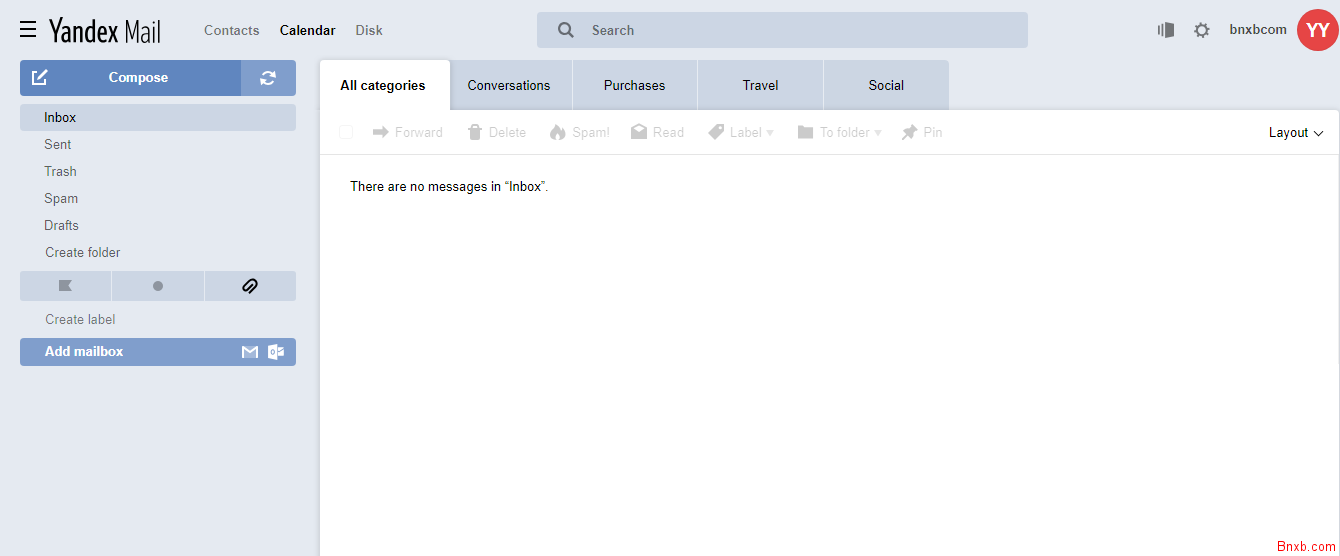Click inside the Search input field
Viewport: 1340px width, 556px height.
782,30
